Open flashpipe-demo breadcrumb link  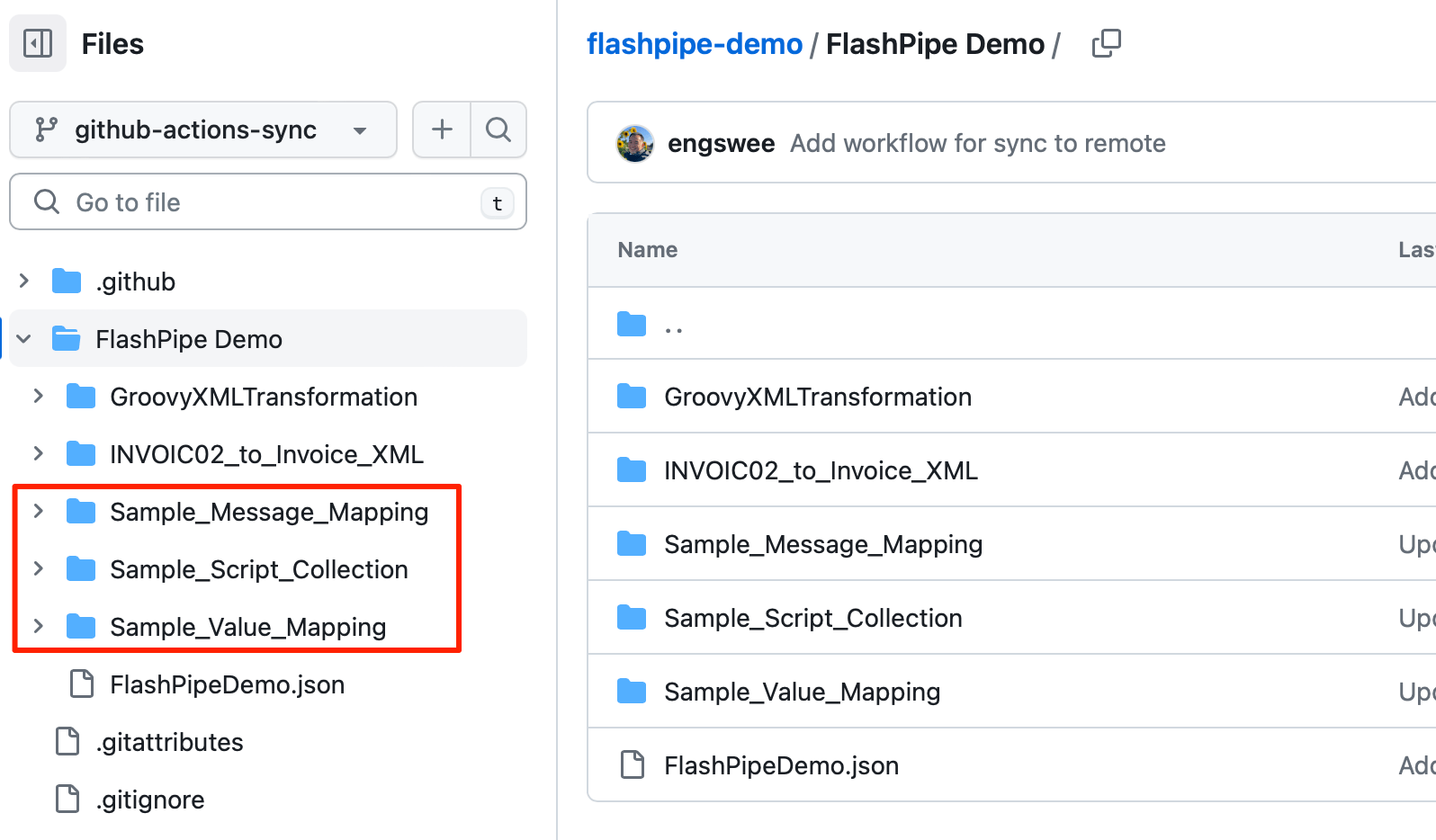(x=695, y=43)
